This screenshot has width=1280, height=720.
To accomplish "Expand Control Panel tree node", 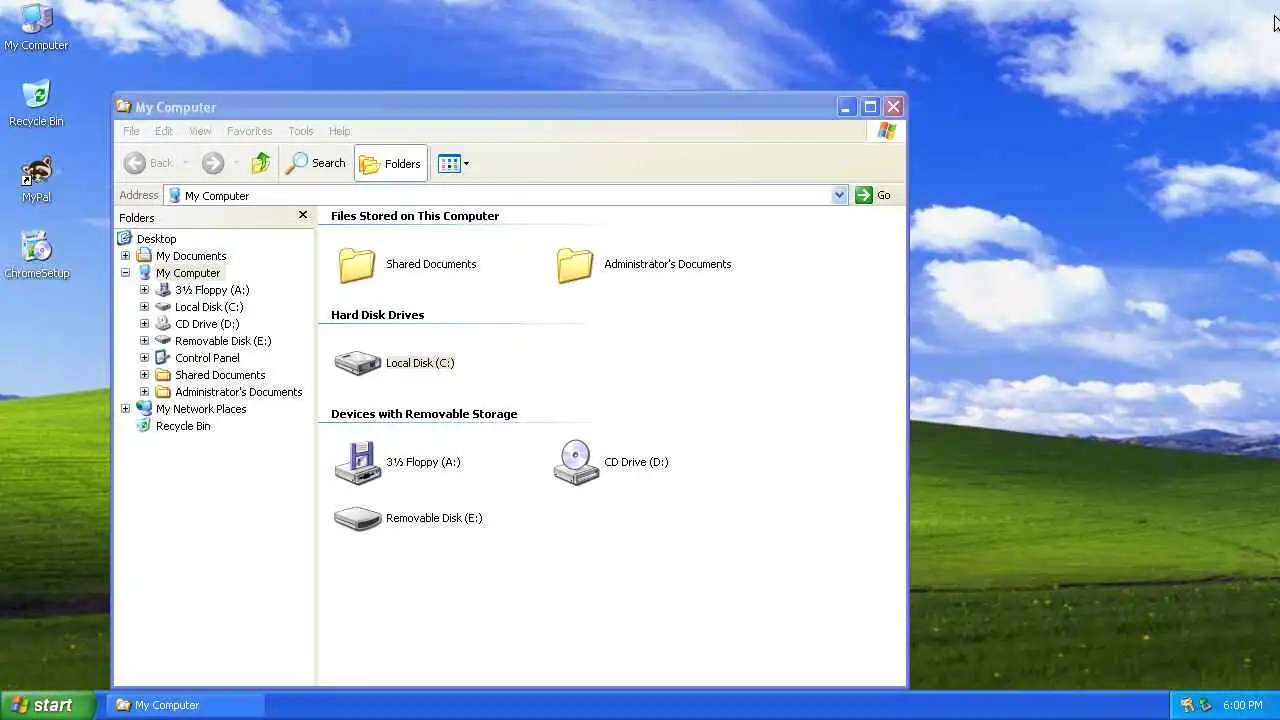I will coord(144,358).
